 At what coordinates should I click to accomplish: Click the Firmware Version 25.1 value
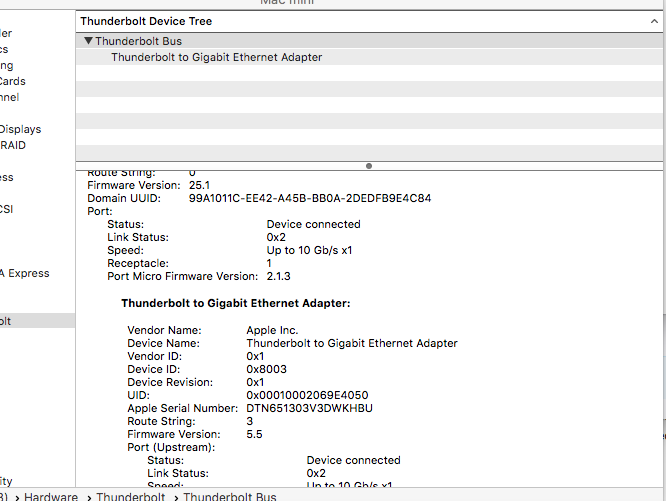coord(199,185)
